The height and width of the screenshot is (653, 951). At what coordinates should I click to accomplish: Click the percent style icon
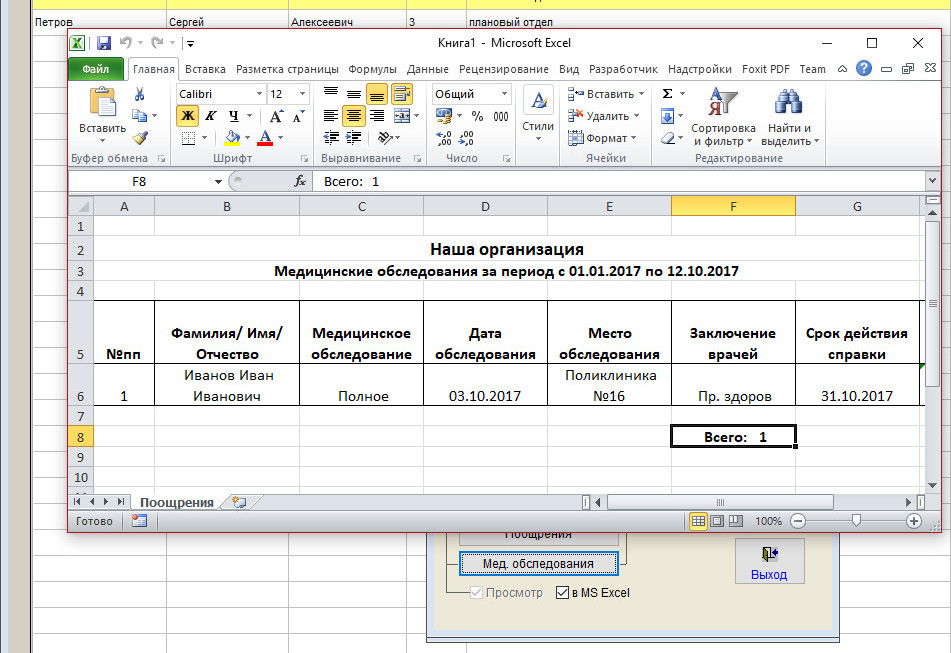coord(477,116)
